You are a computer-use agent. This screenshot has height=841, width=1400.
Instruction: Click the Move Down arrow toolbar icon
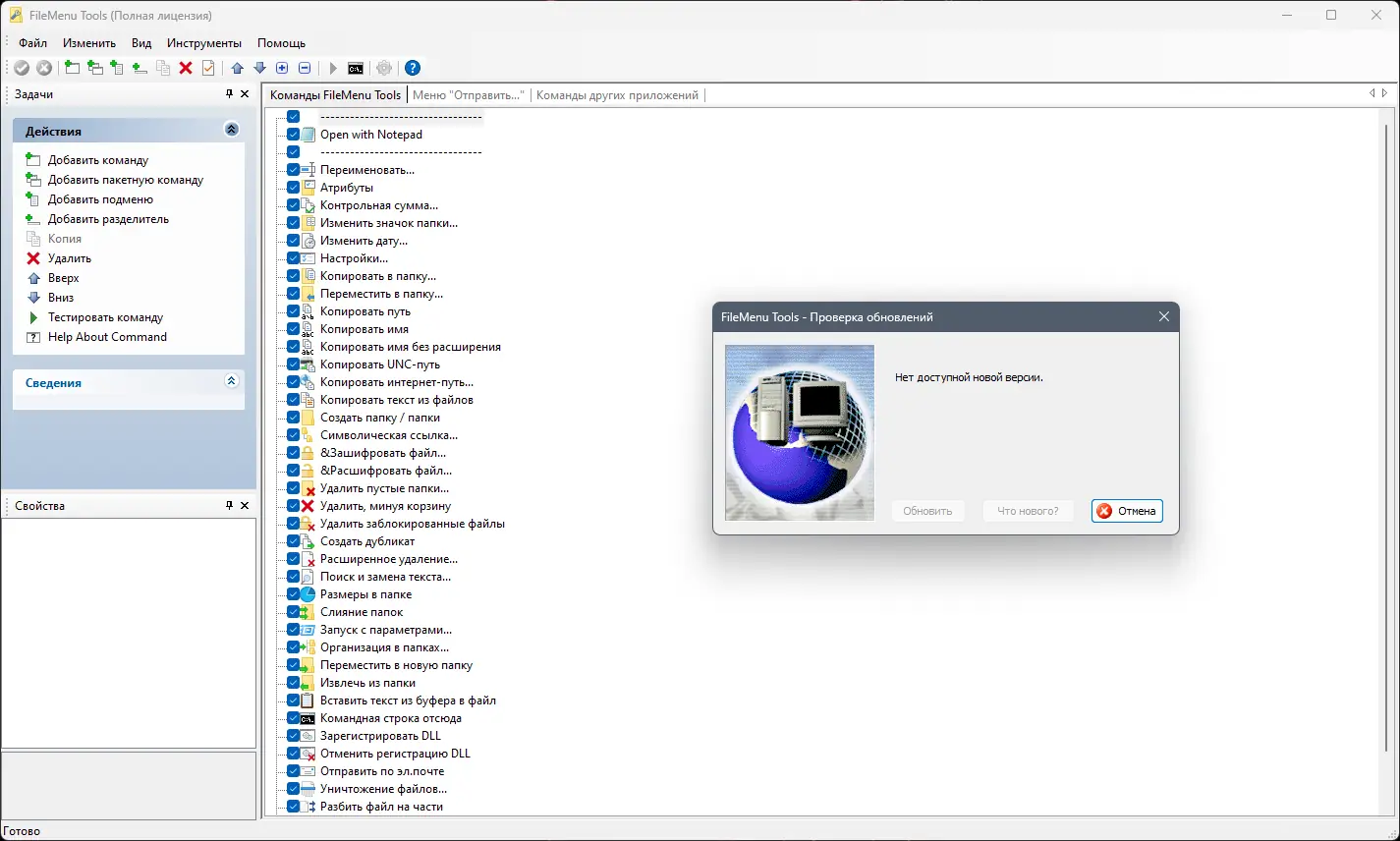259,68
